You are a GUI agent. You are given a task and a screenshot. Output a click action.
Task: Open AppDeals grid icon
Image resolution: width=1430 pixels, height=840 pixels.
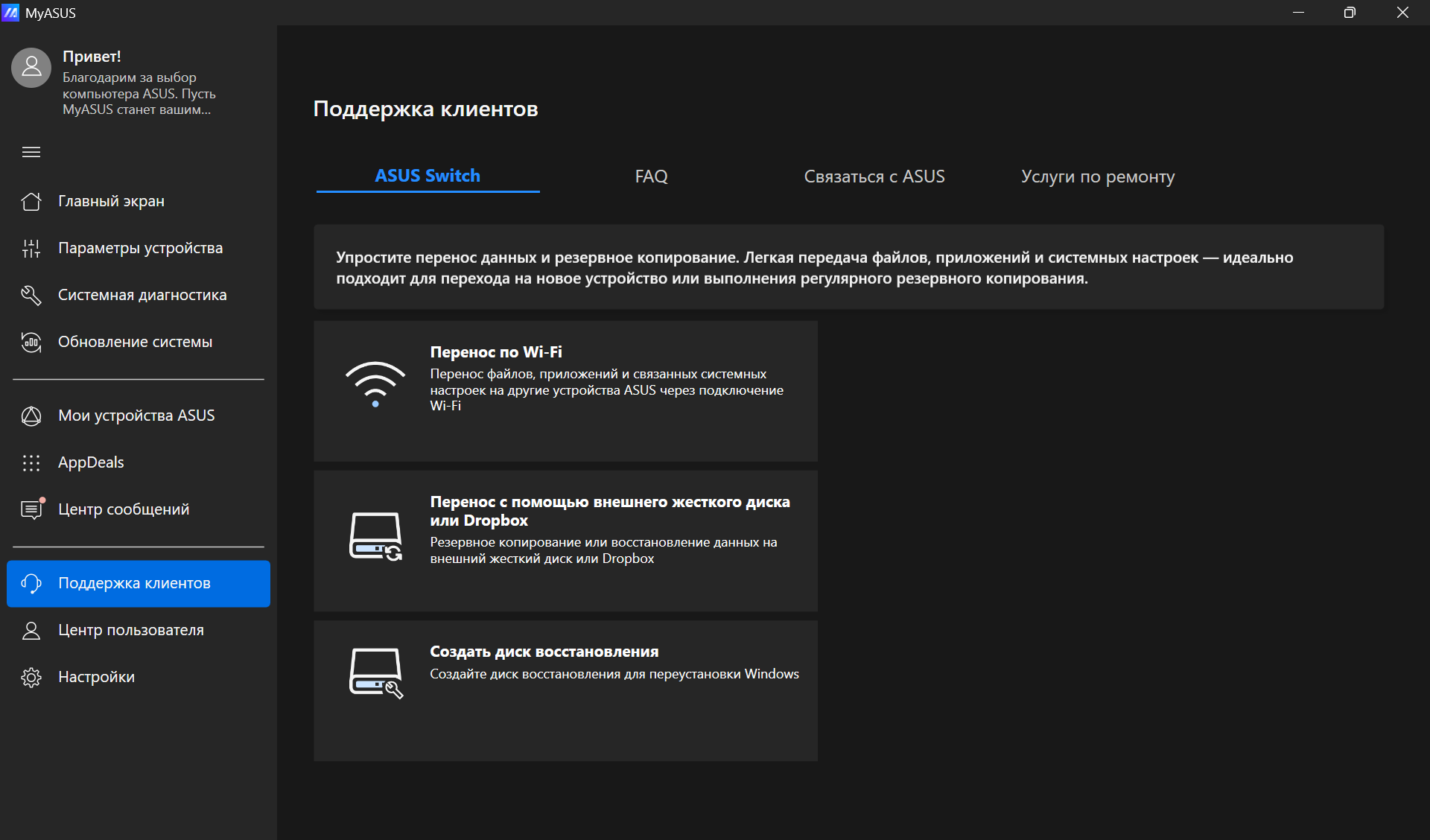(x=31, y=462)
